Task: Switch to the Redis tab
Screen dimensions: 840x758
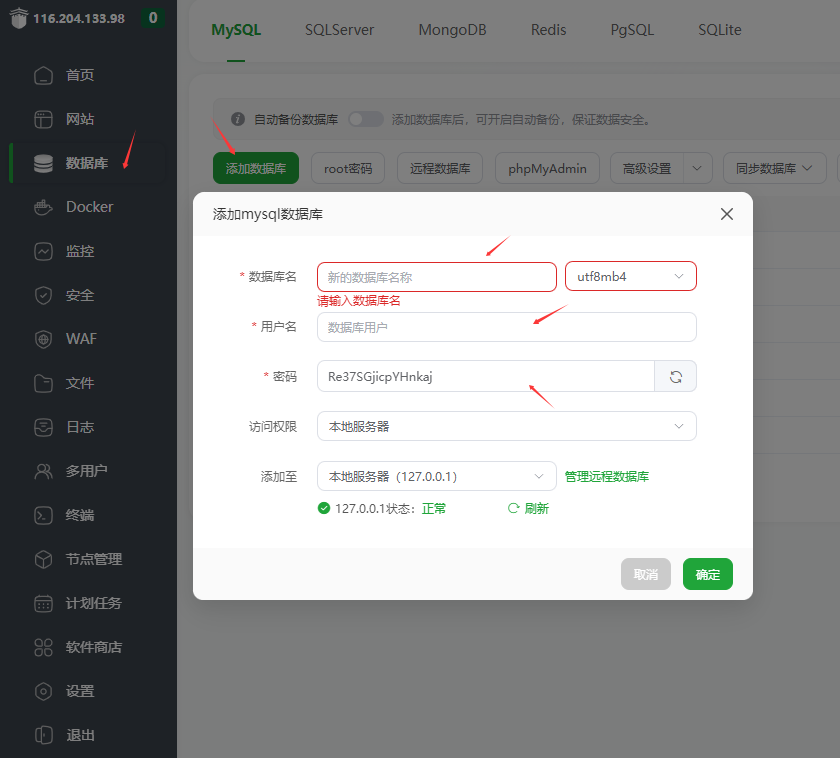Action: 548,30
